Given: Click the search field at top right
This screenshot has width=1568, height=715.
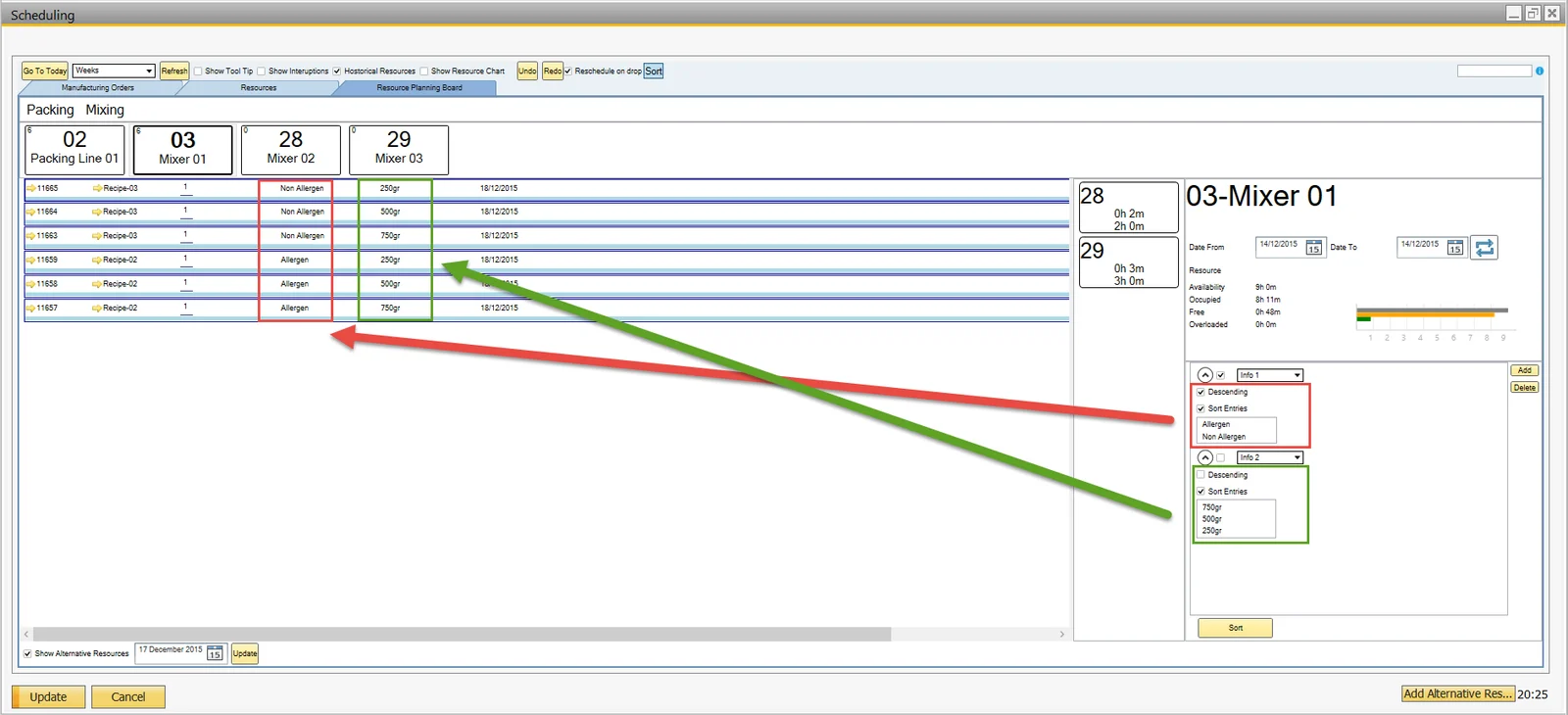Looking at the screenshot, I should tap(1494, 71).
